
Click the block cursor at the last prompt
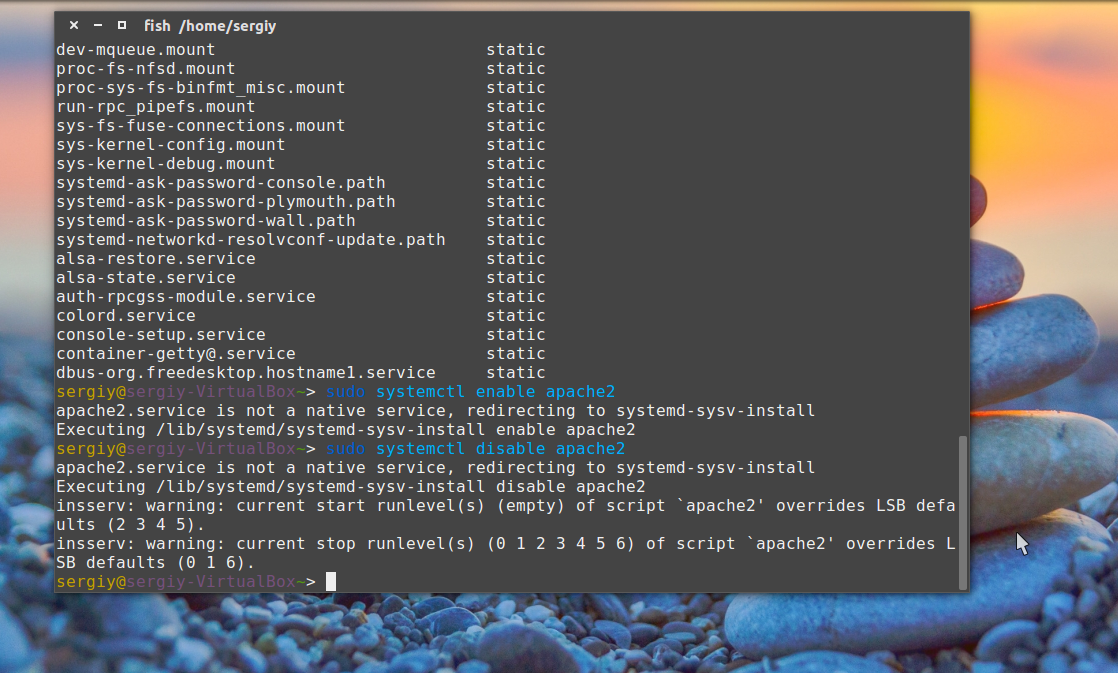tap(331, 582)
